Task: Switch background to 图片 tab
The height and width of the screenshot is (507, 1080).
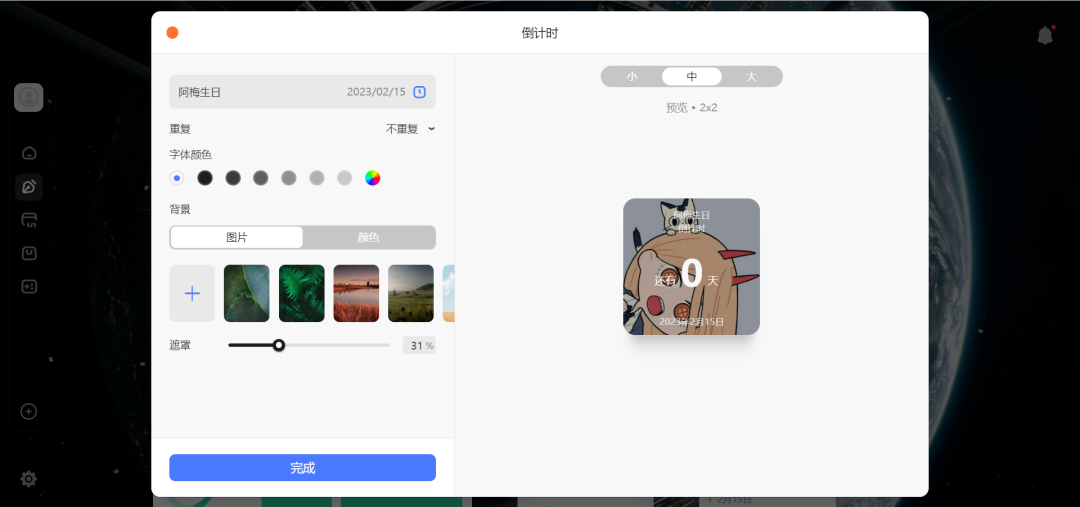Action: pos(236,238)
